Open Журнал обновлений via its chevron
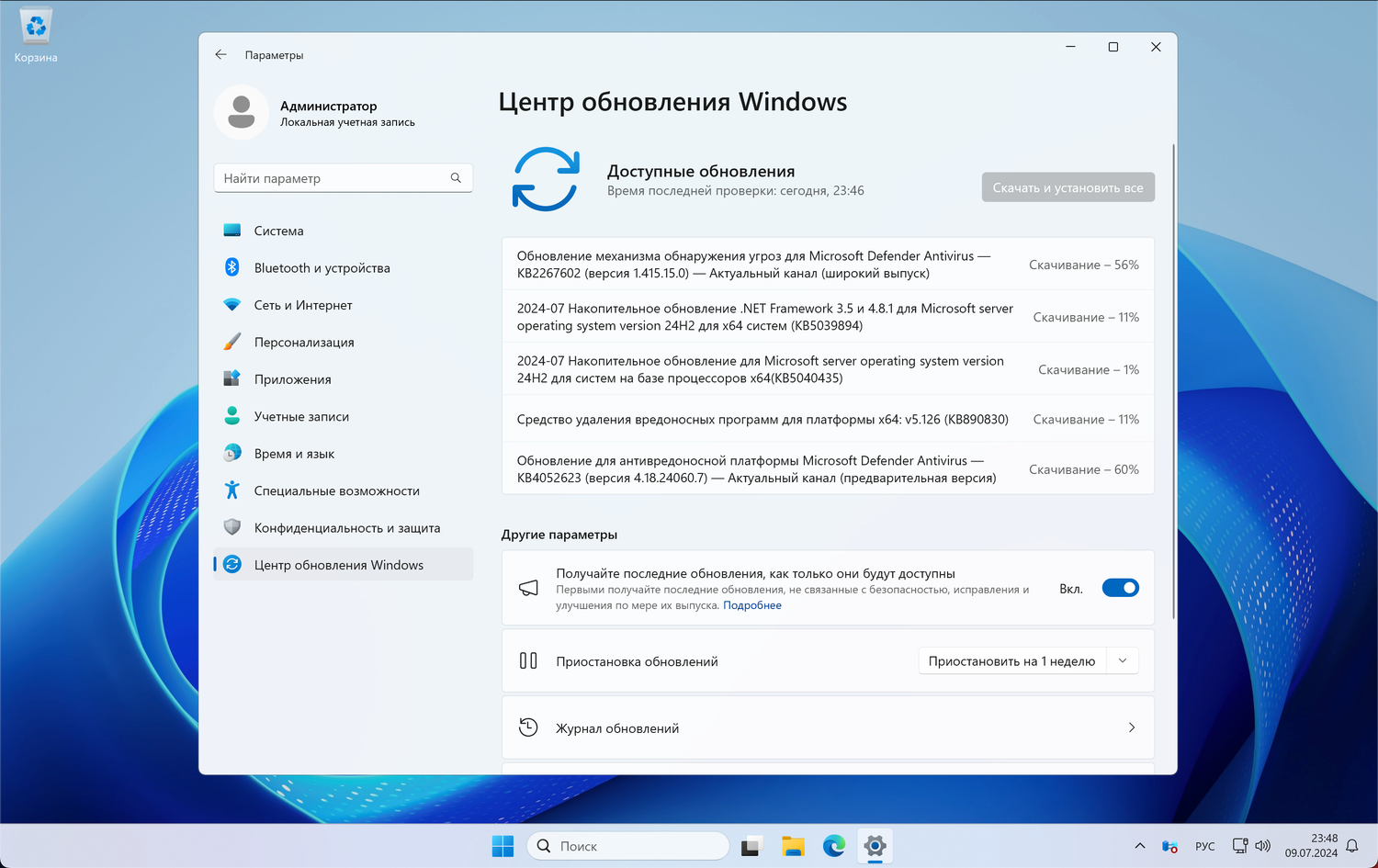 tap(1132, 727)
